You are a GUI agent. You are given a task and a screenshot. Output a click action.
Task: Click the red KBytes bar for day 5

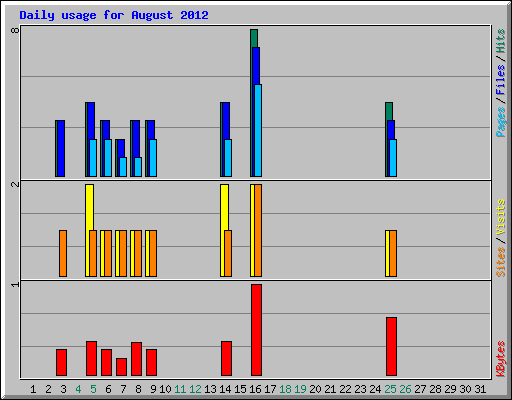click(91, 358)
